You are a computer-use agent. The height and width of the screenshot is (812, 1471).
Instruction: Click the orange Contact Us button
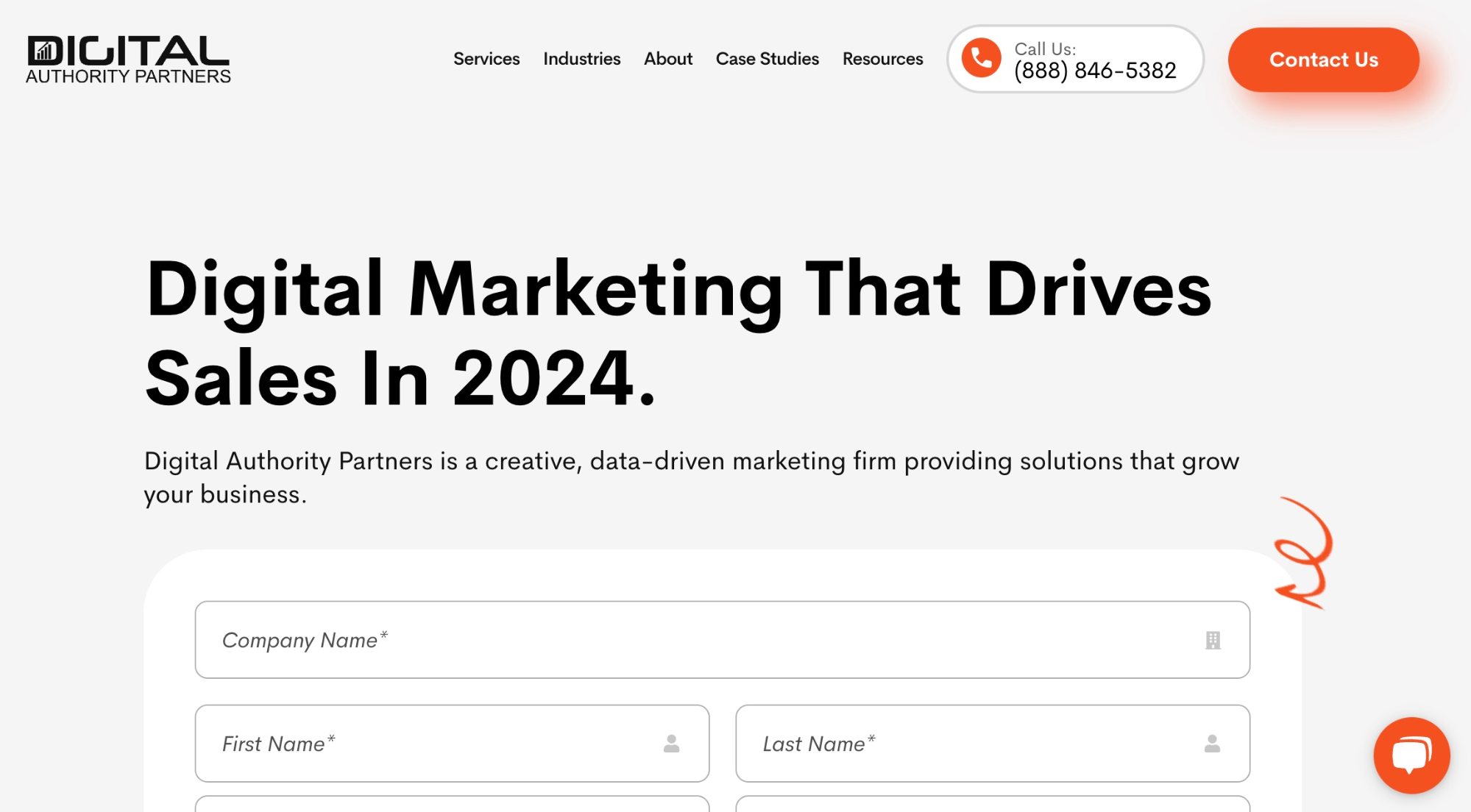point(1323,60)
